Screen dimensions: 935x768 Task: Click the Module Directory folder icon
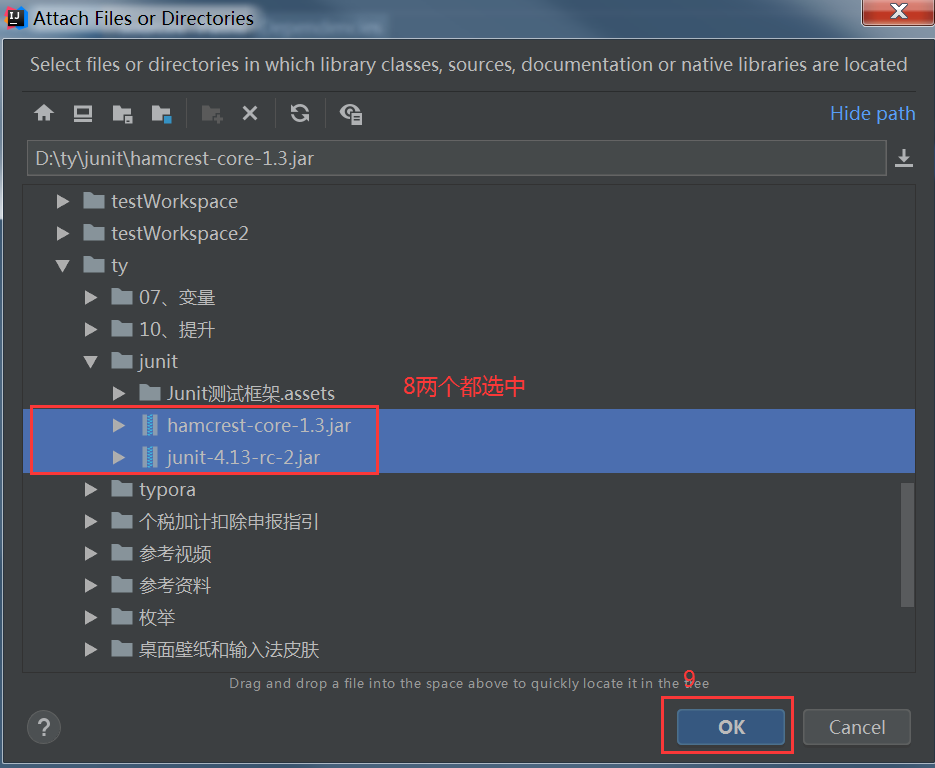[161, 113]
